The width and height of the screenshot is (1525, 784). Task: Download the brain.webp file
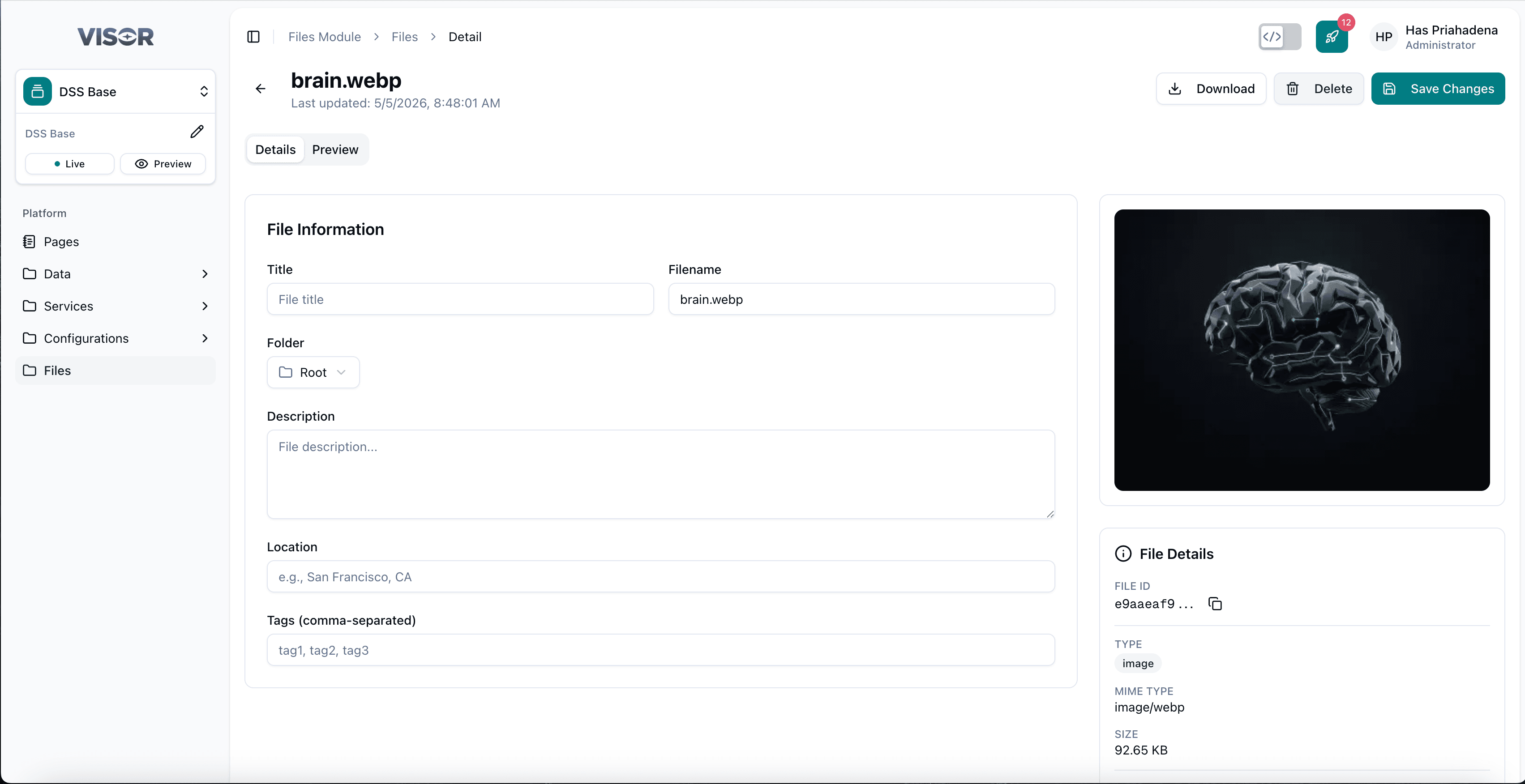pos(1211,89)
